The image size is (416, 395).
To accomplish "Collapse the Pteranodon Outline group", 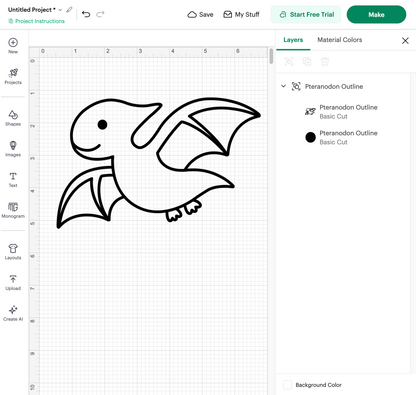I will pyautogui.click(x=283, y=86).
